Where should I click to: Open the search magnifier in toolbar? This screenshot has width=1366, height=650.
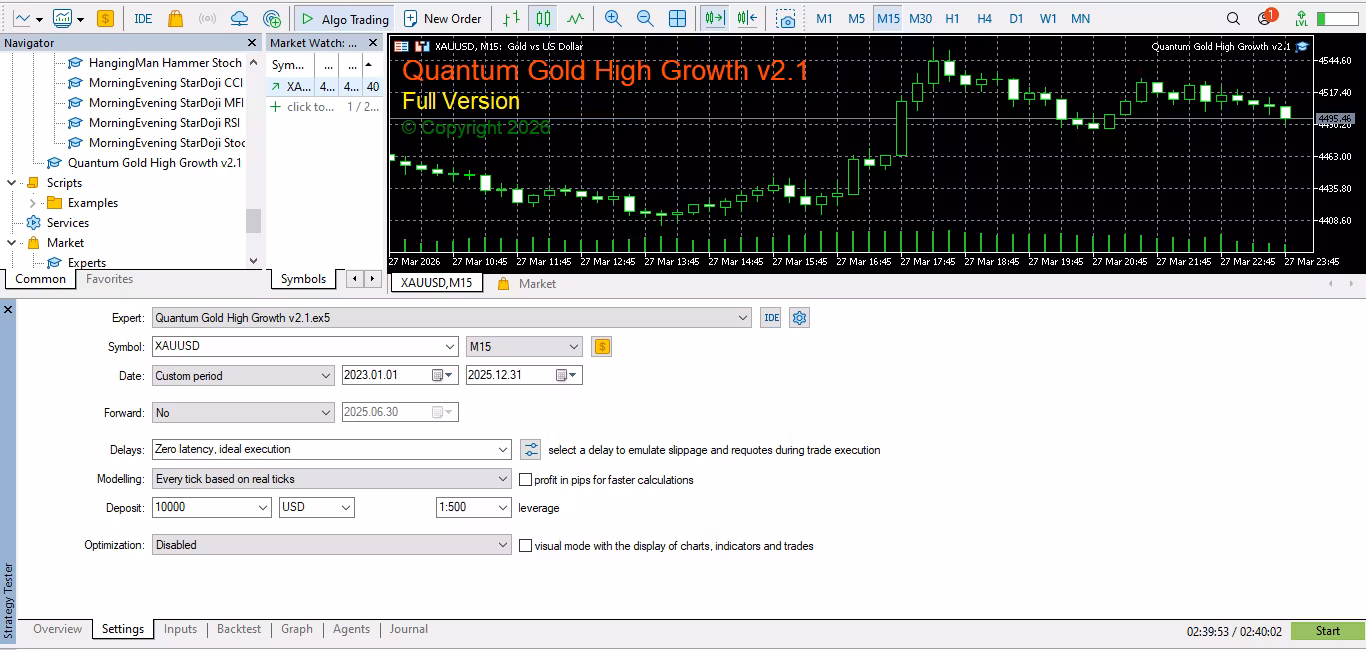(x=1233, y=18)
